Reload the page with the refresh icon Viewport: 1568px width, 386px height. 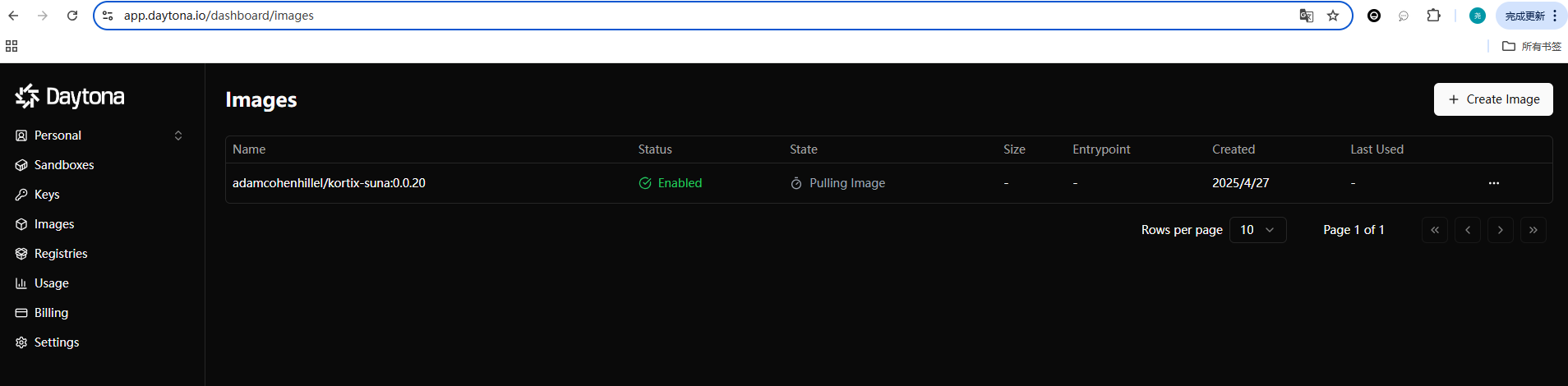click(72, 16)
